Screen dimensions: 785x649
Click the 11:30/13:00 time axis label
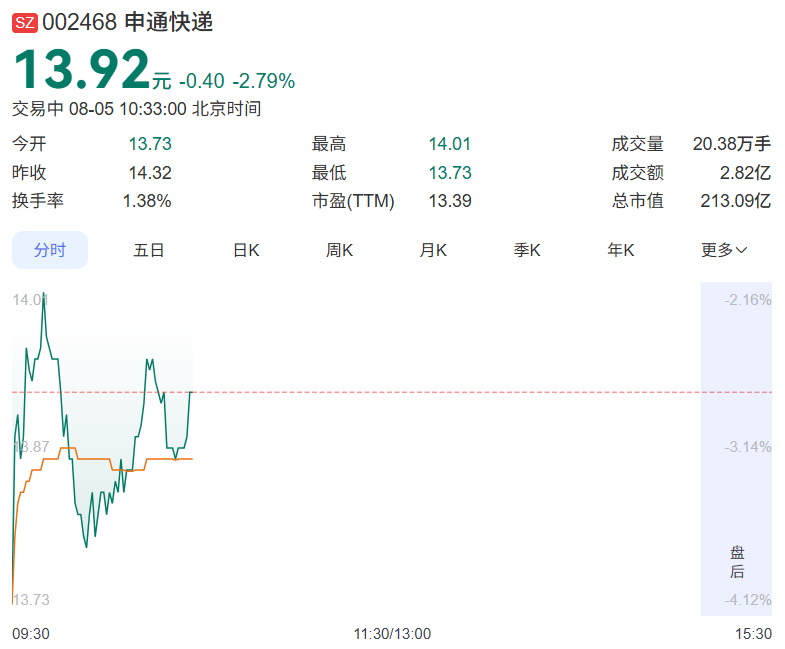(x=392, y=634)
